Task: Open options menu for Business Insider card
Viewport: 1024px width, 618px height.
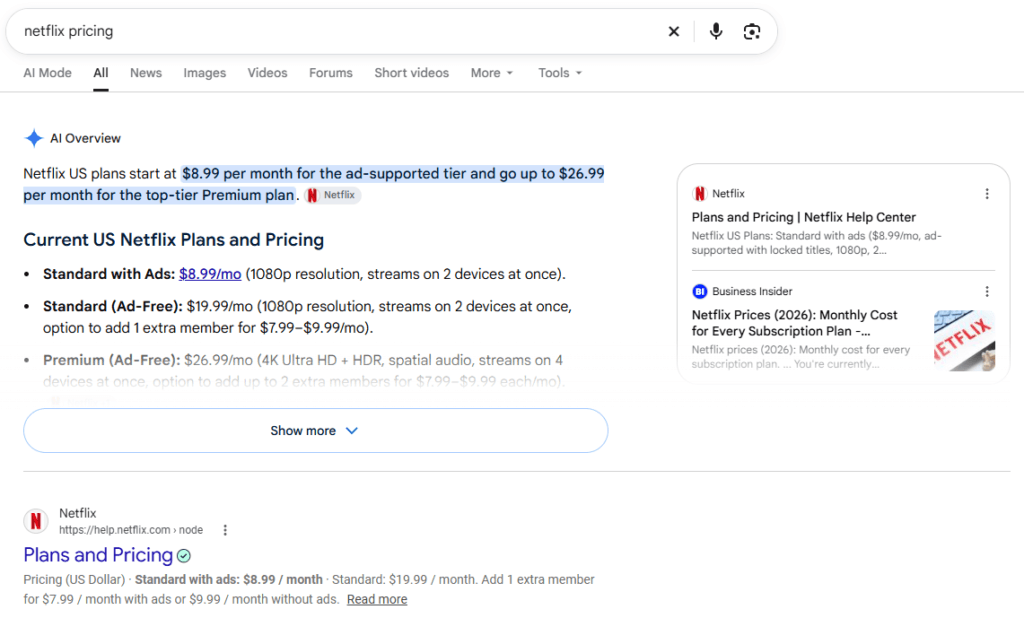Action: pos(987,291)
